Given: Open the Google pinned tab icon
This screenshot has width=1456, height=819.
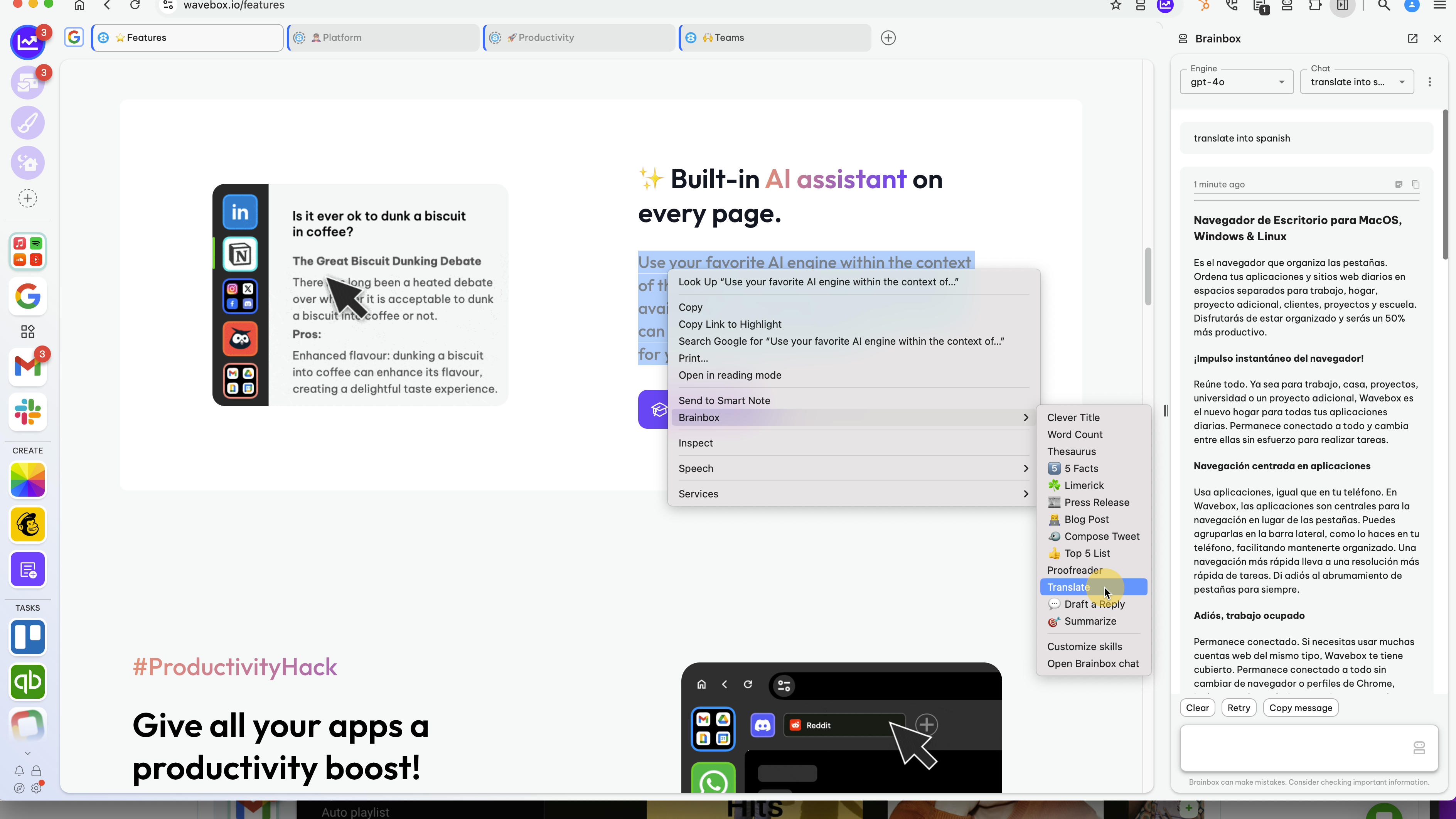Looking at the screenshot, I should click(74, 38).
